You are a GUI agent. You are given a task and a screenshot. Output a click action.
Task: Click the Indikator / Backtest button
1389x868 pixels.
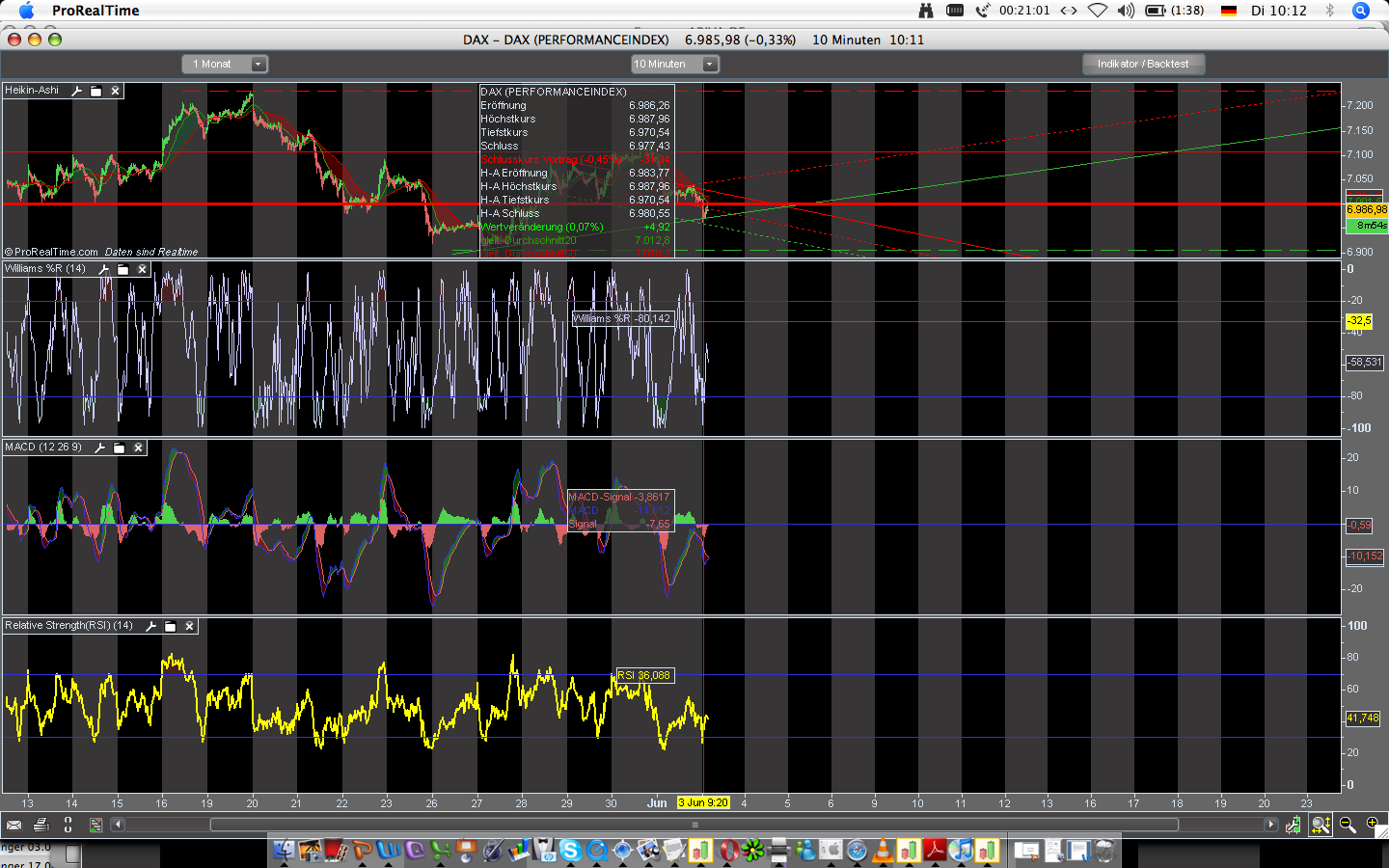(1142, 64)
